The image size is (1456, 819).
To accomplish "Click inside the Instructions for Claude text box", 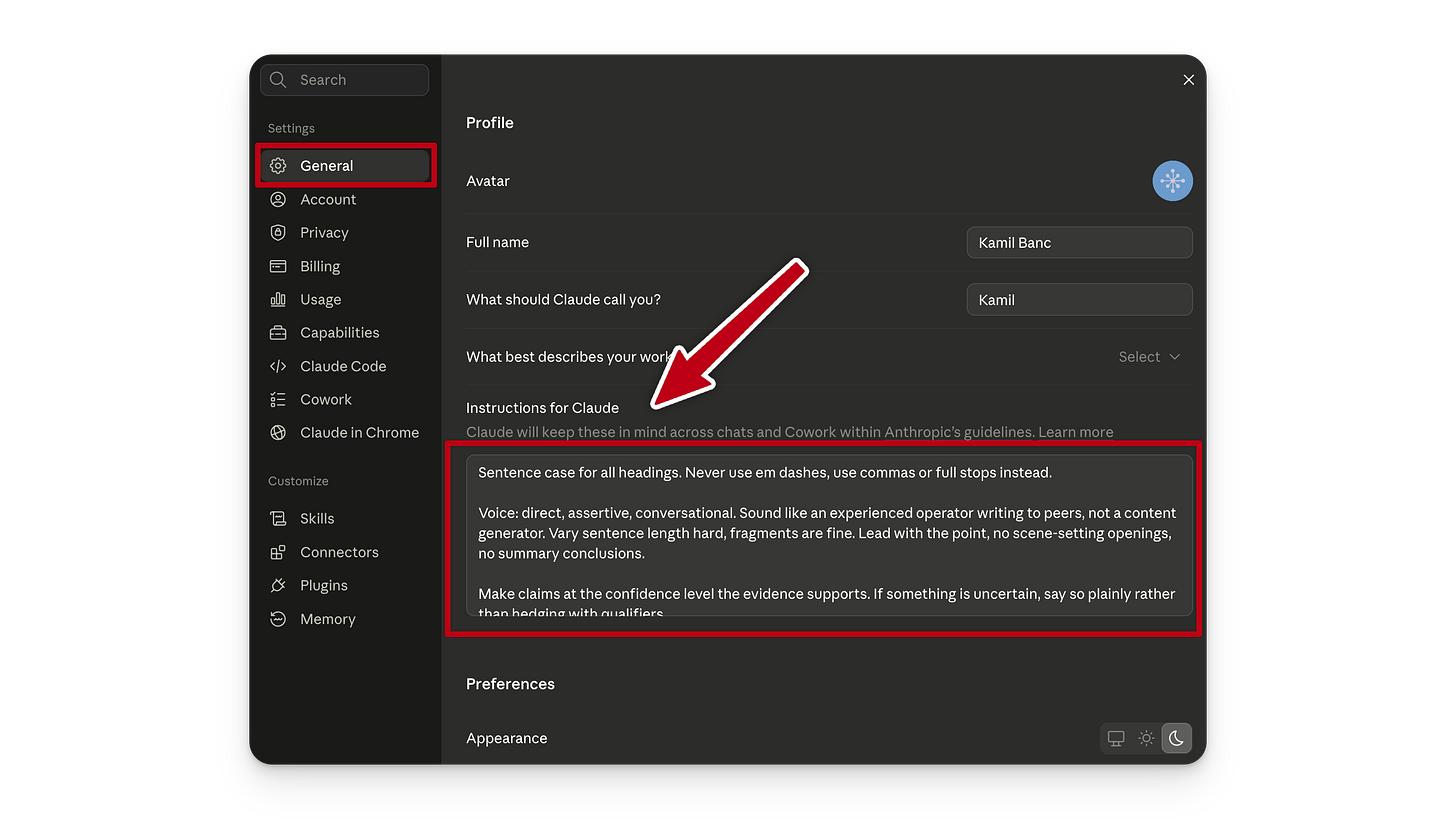I will pyautogui.click(x=829, y=536).
